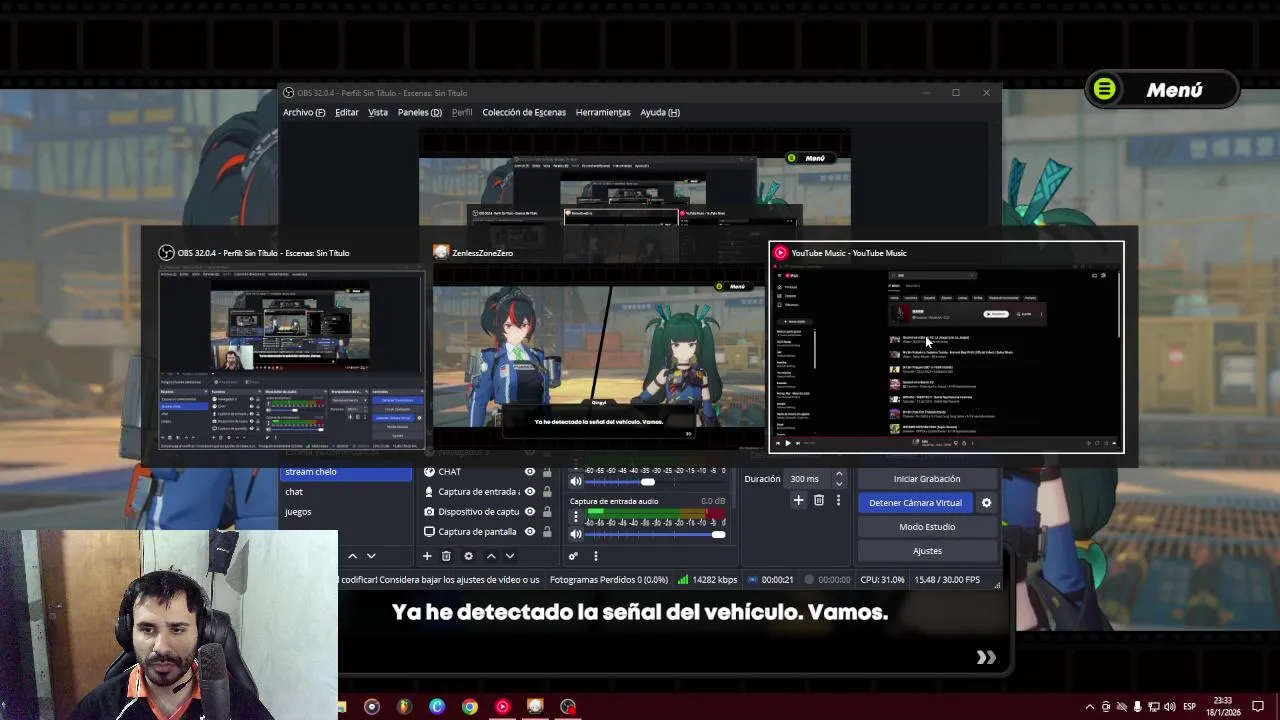Click the camera icon of Dispositivo de captura

point(429,512)
